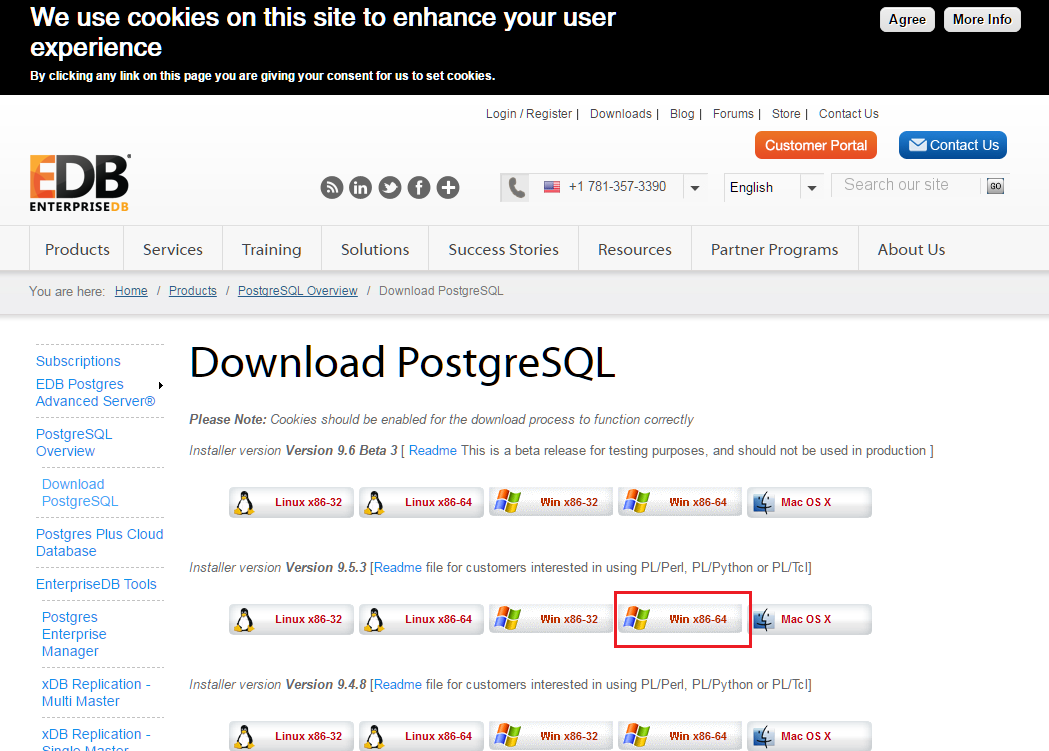Image resolution: width=1049 pixels, height=751 pixels.
Task: Open the Products menu
Action: (77, 249)
